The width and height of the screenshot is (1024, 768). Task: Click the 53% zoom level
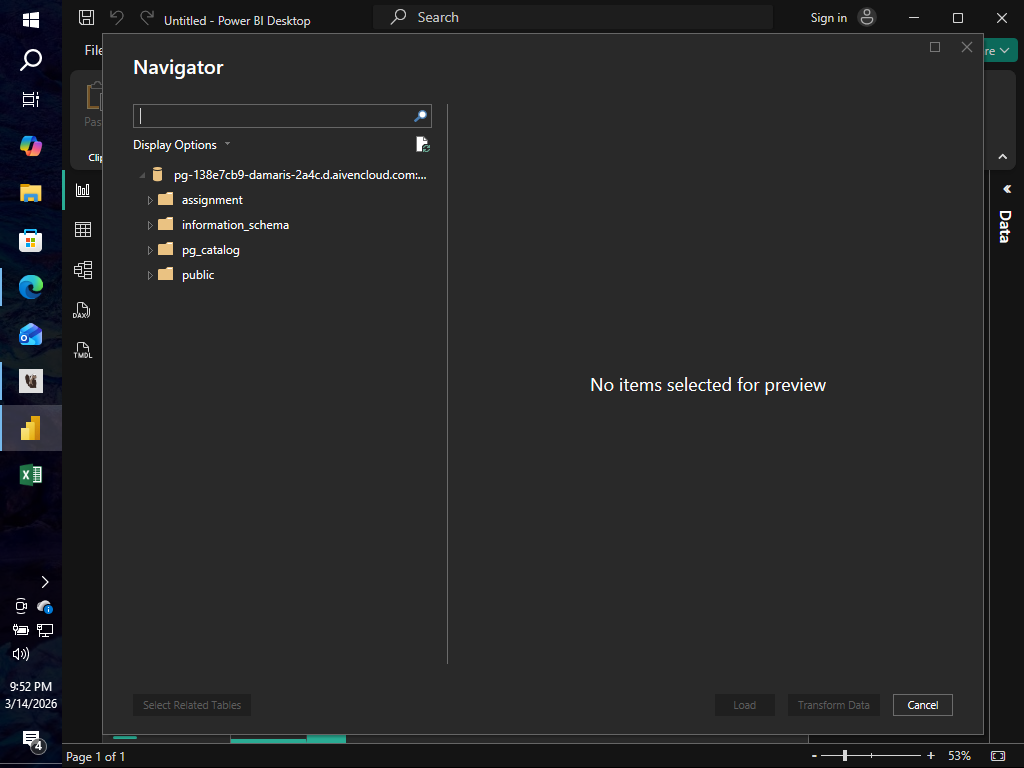point(959,756)
